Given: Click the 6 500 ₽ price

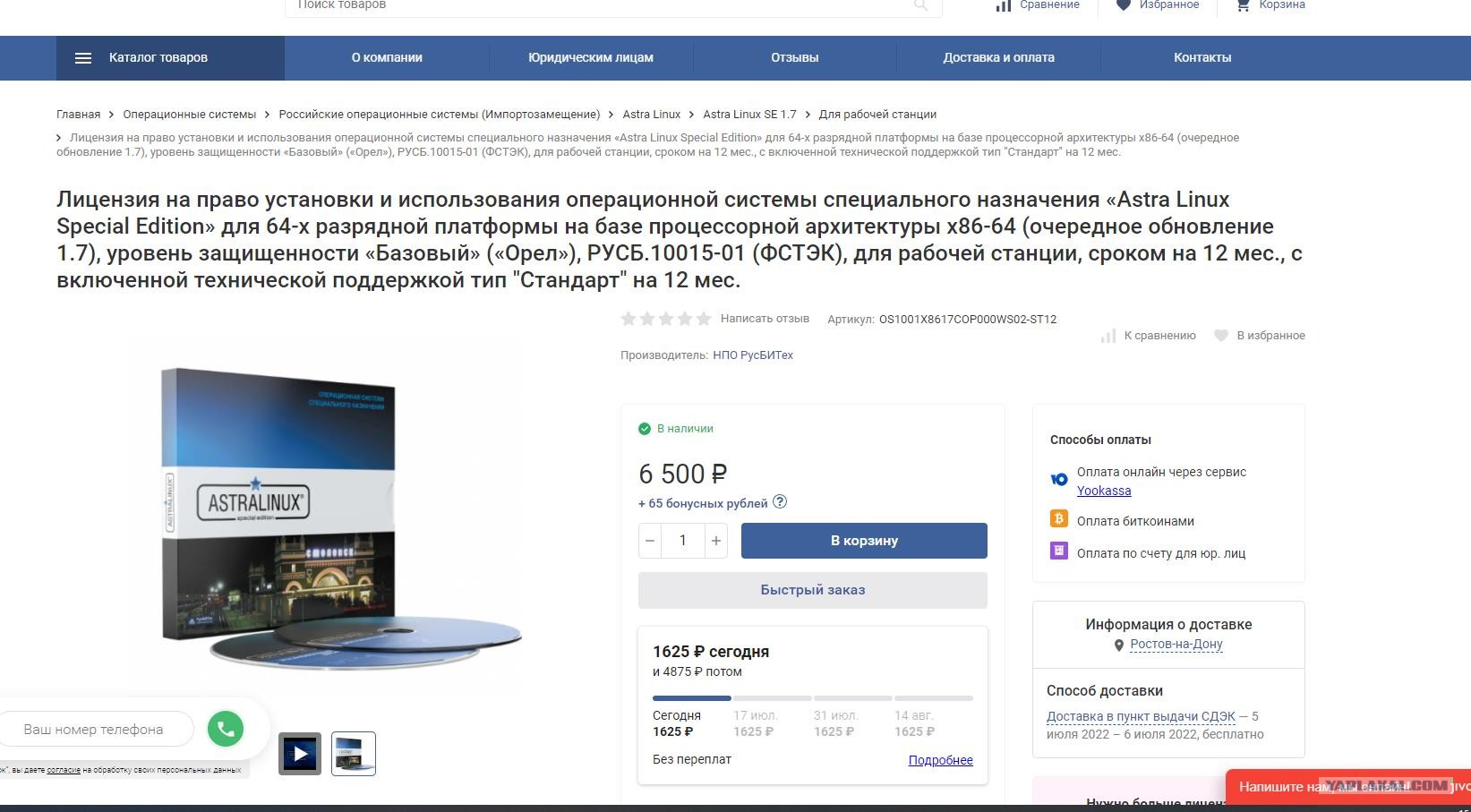Looking at the screenshot, I should click(682, 474).
